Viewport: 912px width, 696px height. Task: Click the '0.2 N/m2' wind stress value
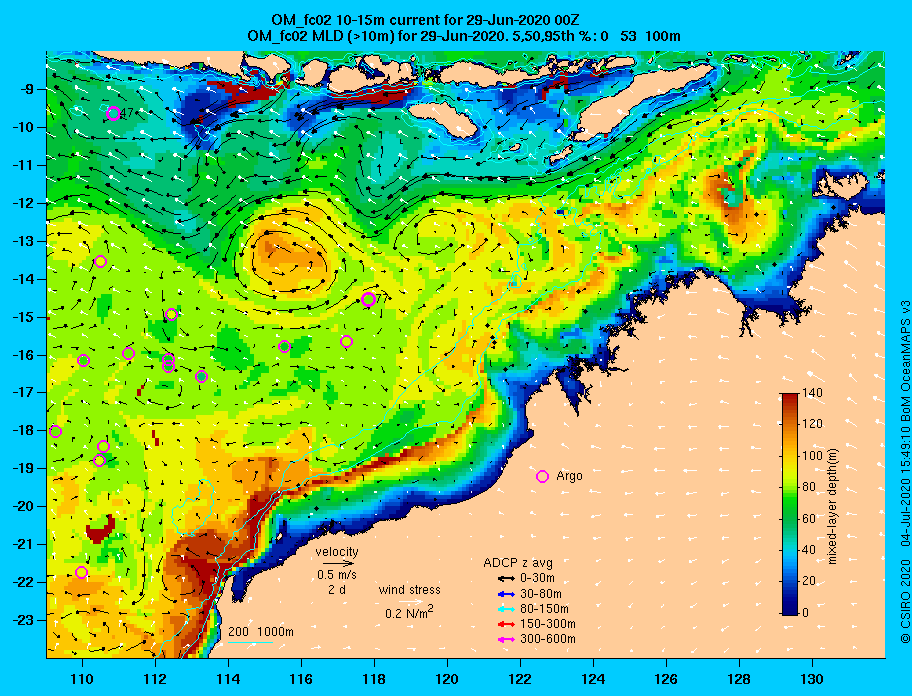(409, 612)
